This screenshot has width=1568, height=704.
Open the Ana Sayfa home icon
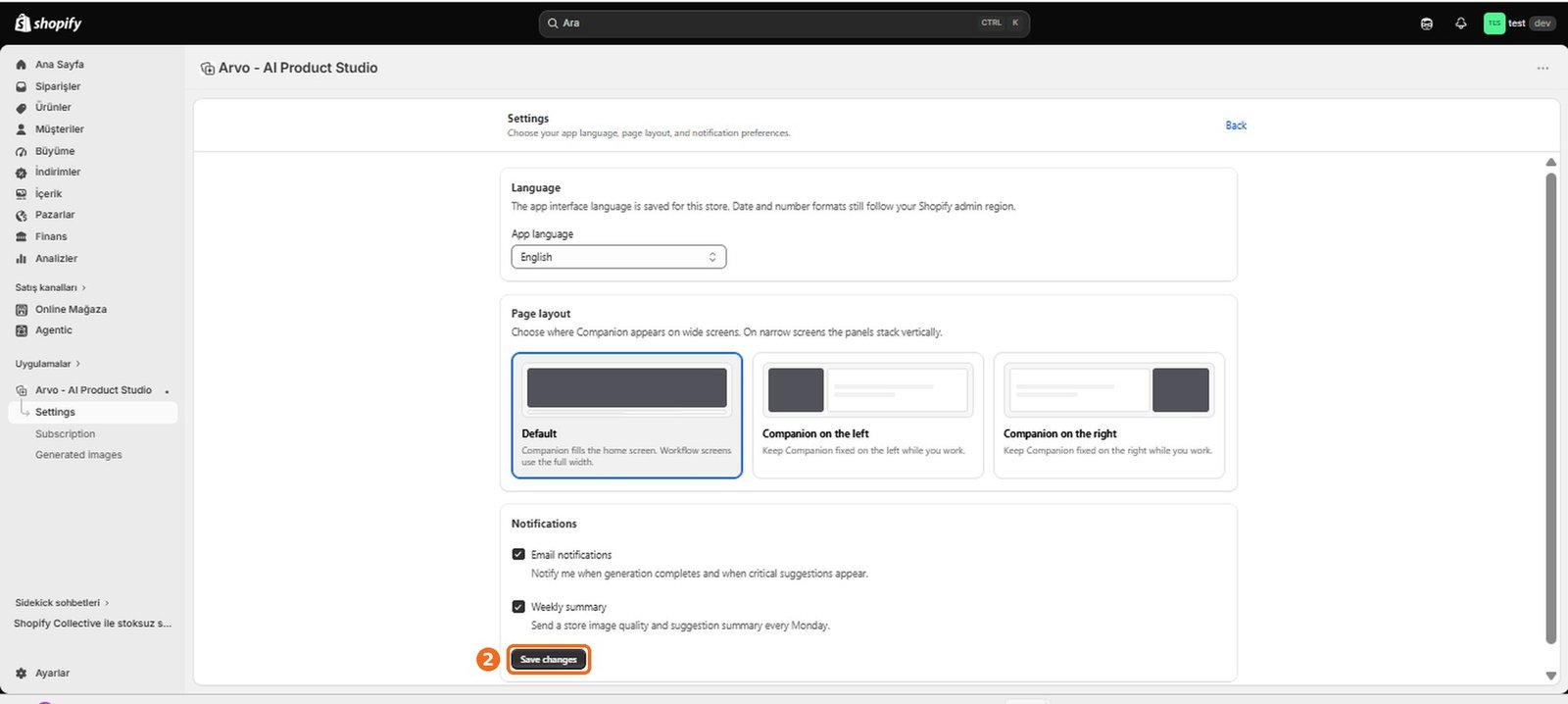[x=22, y=65]
